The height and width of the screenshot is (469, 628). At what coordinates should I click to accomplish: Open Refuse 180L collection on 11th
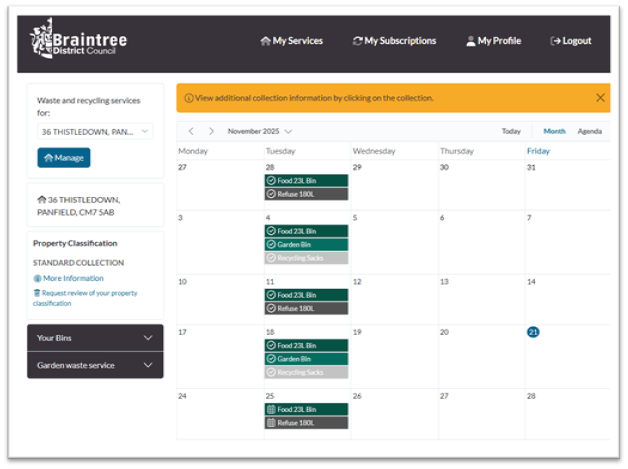pyautogui.click(x=306, y=308)
